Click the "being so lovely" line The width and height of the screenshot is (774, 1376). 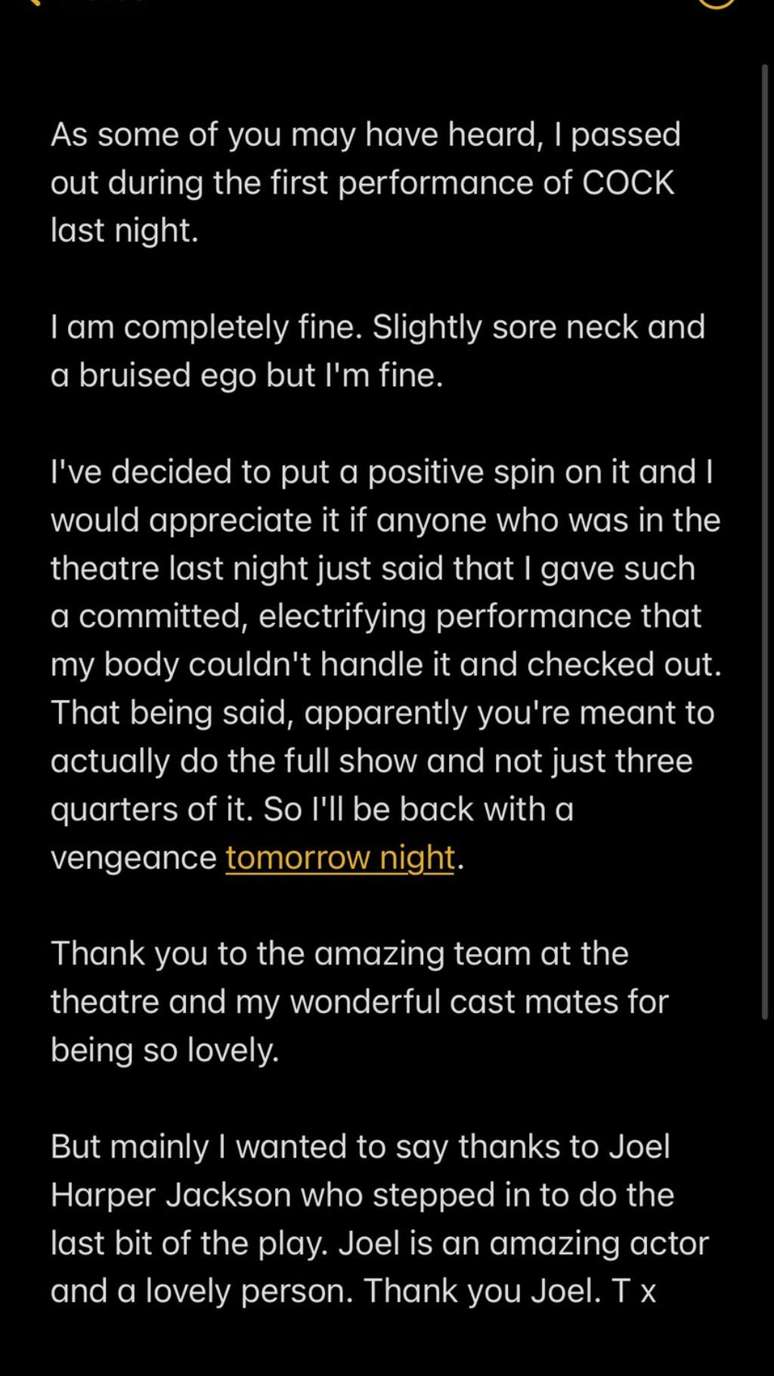pyautogui.click(x=165, y=1050)
